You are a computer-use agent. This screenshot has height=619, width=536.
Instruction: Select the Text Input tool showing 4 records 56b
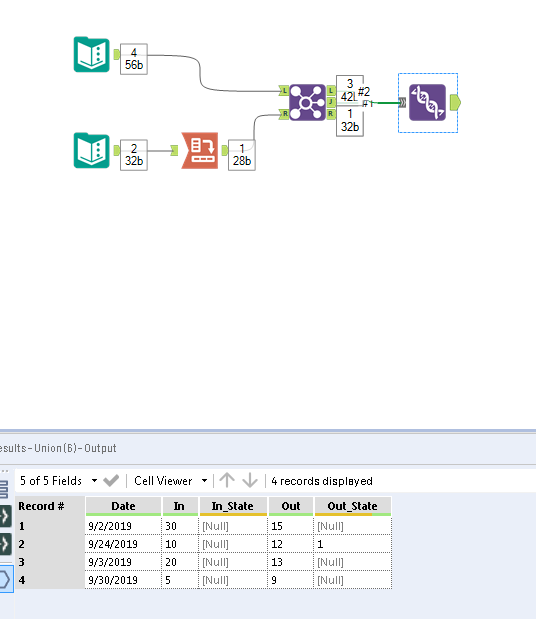[92, 54]
